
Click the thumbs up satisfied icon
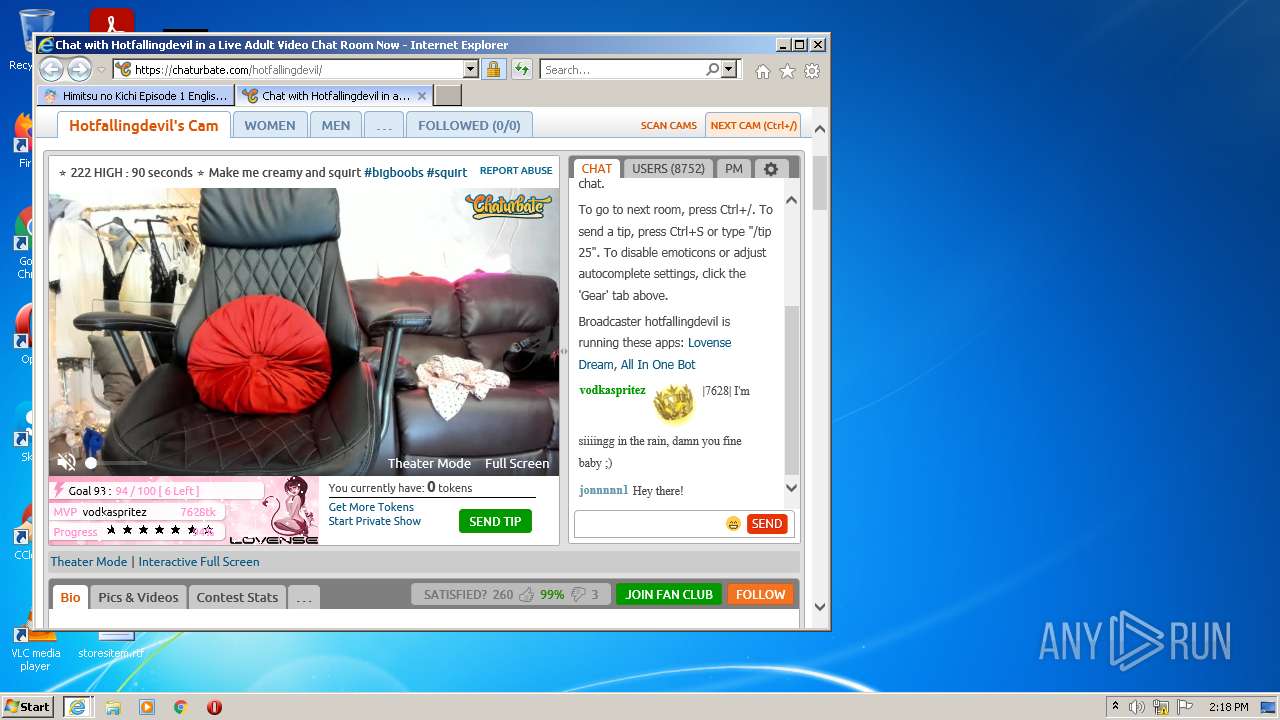[x=526, y=594]
